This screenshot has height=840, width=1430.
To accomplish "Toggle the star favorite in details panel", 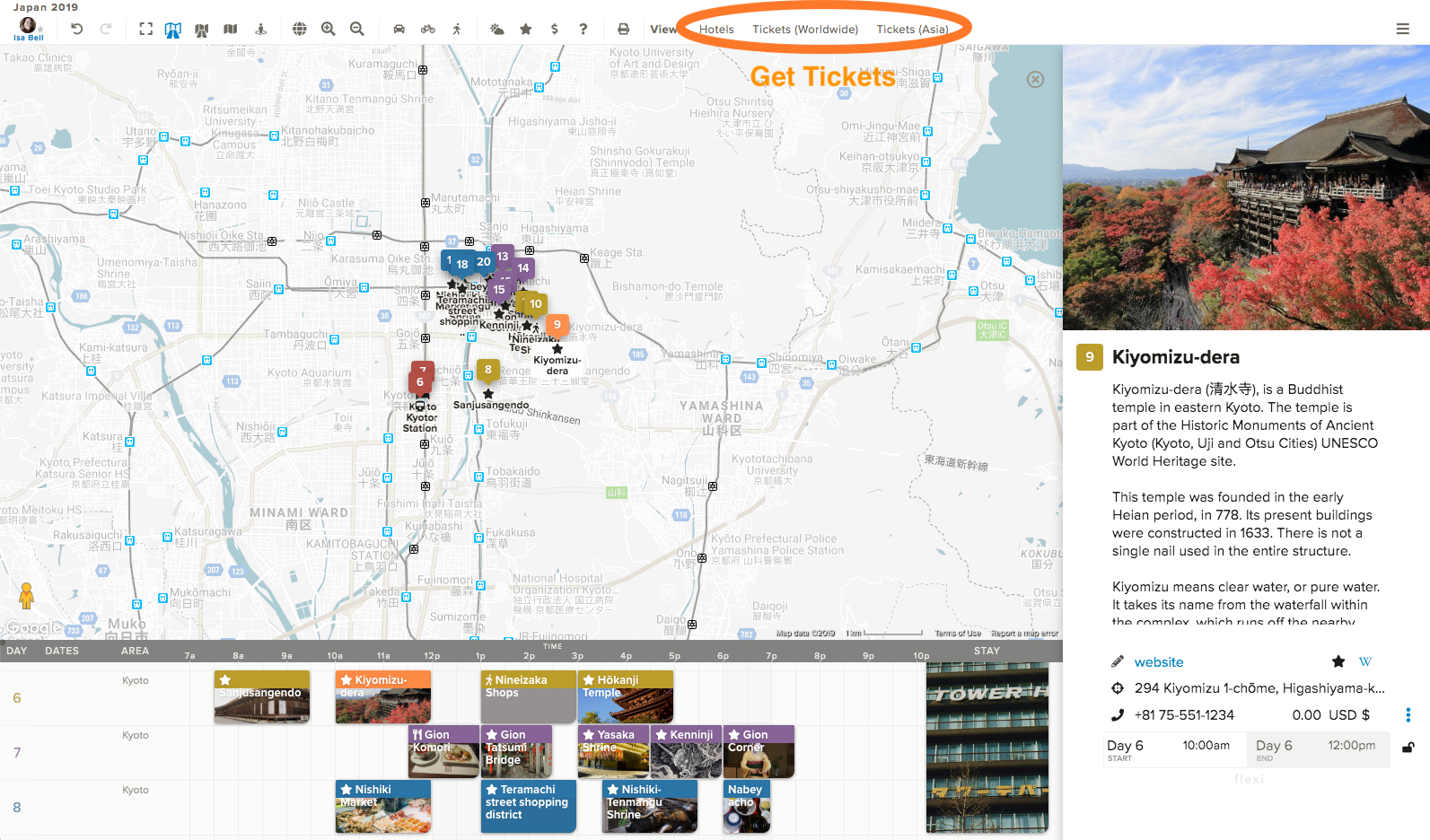I will tap(1338, 661).
